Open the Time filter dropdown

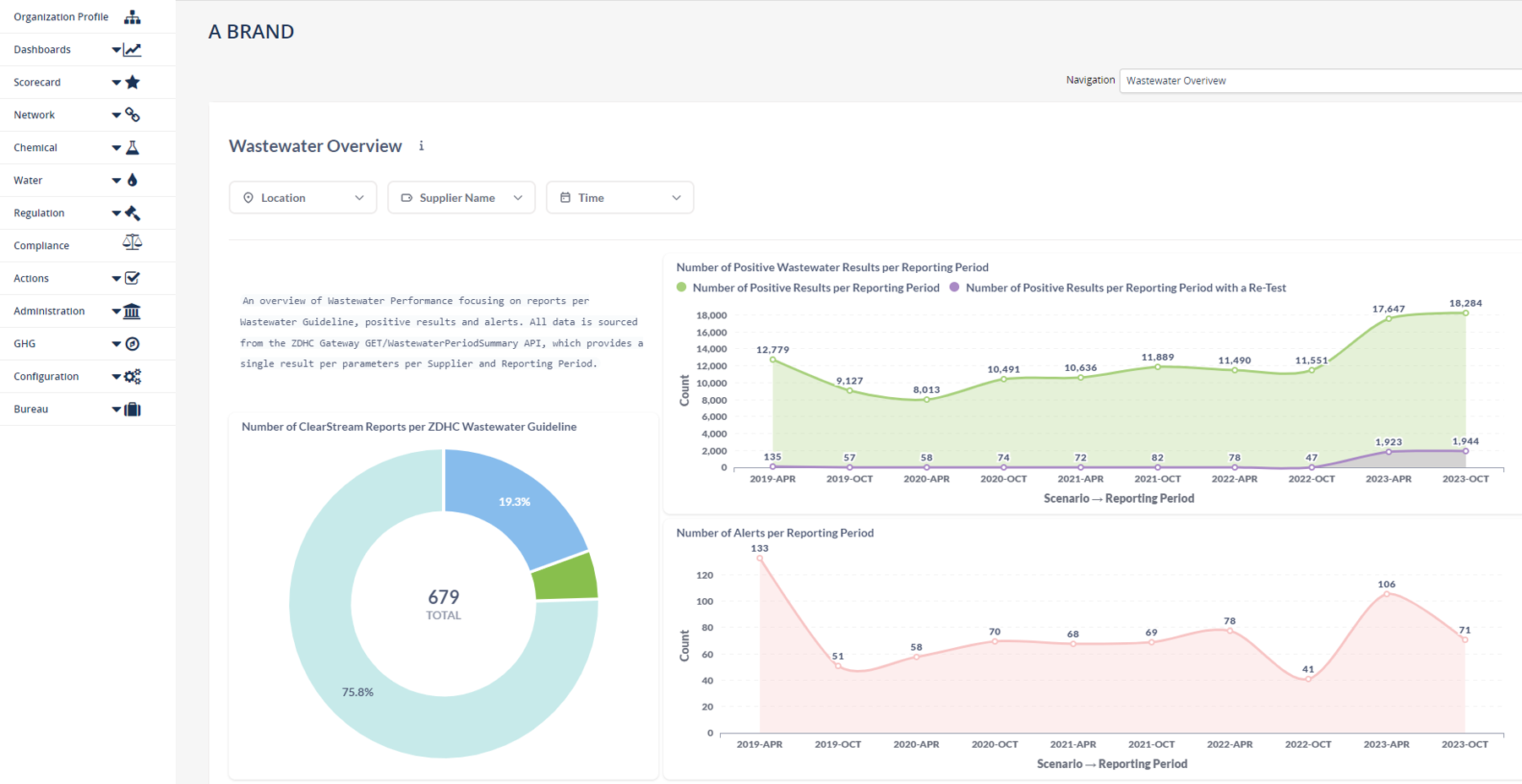pyautogui.click(x=619, y=198)
